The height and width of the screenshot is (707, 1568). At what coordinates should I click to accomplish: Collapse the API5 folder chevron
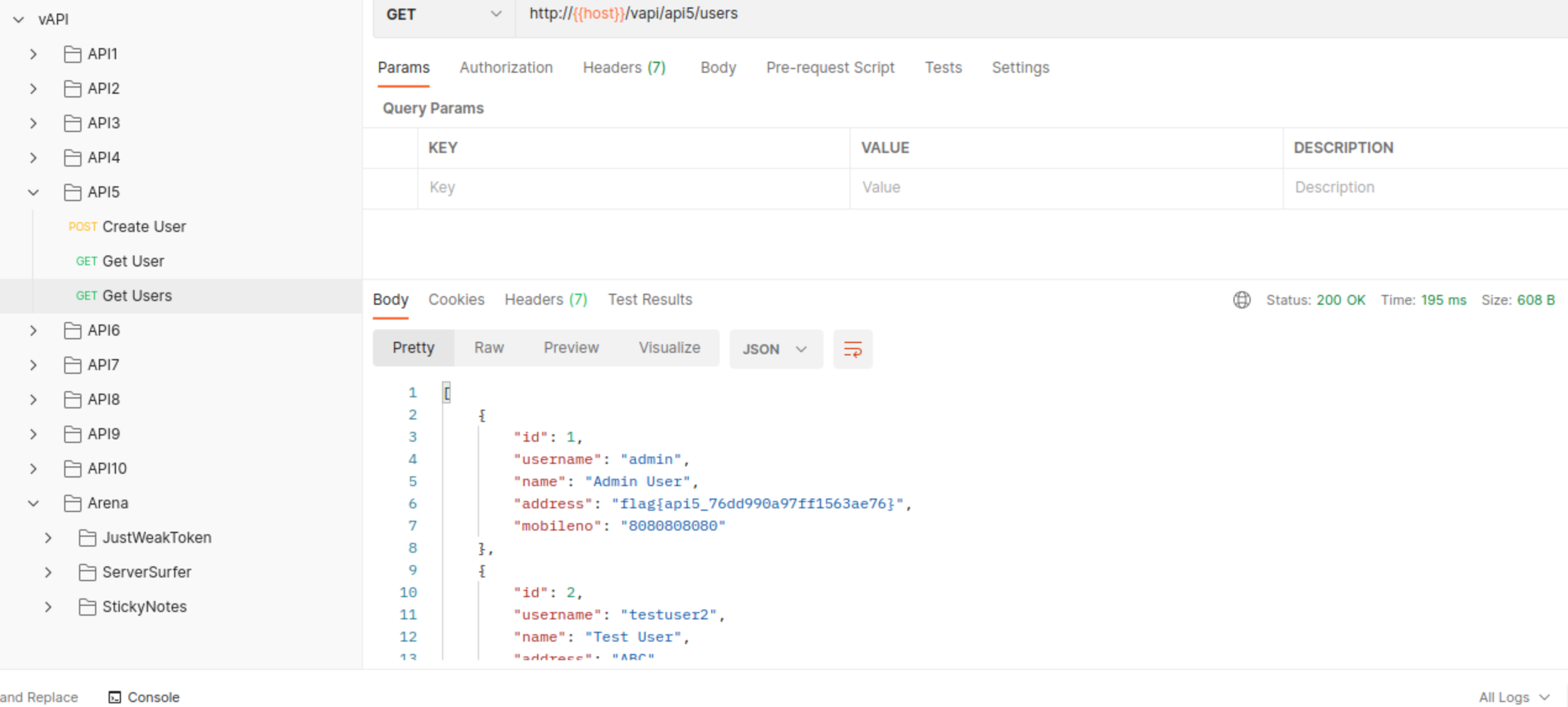(33, 192)
